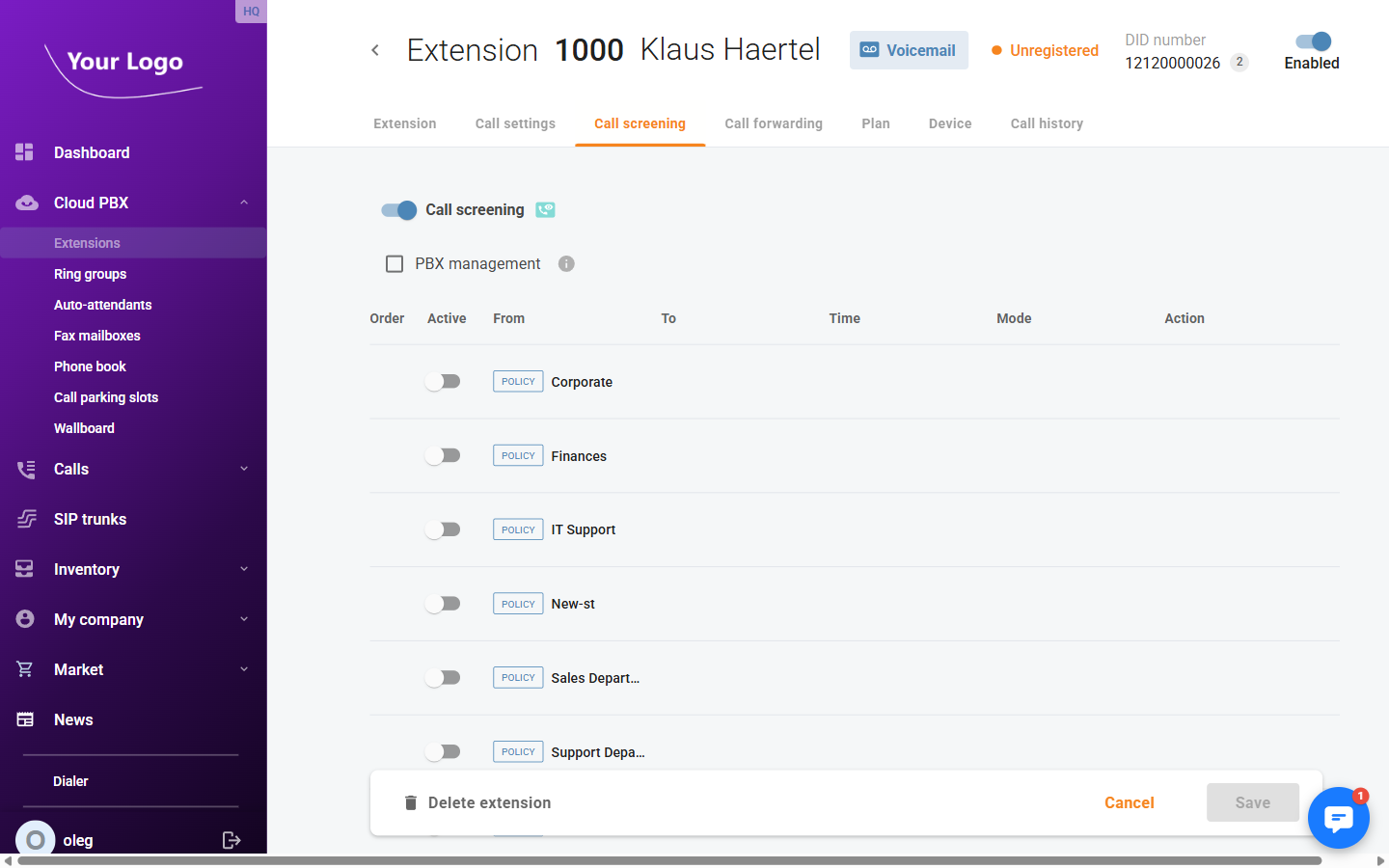
Task: Open the News section
Action: pos(73,719)
